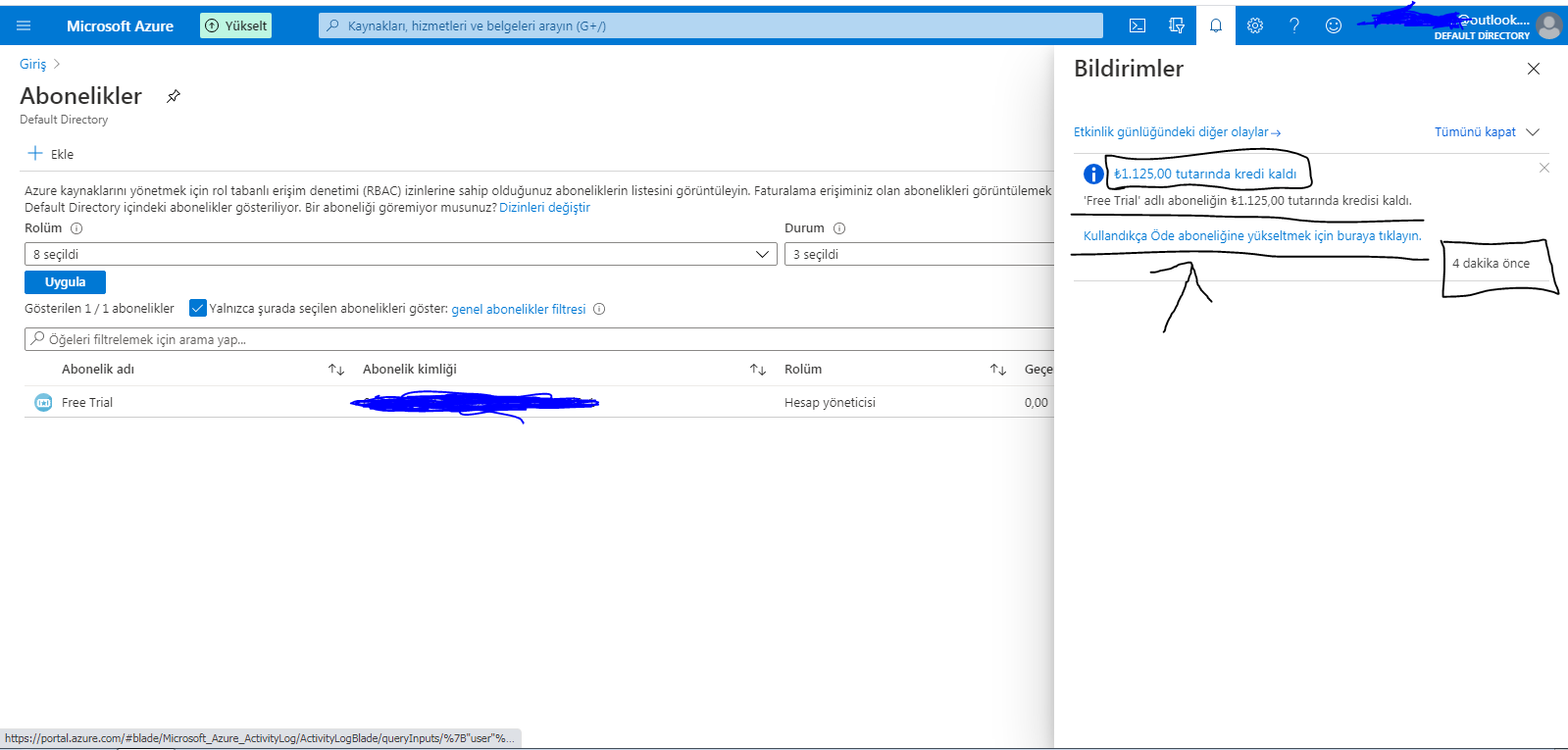The width and height of the screenshot is (1568, 750).
Task: Click the plus icon beside Ekle
Action: [35, 153]
